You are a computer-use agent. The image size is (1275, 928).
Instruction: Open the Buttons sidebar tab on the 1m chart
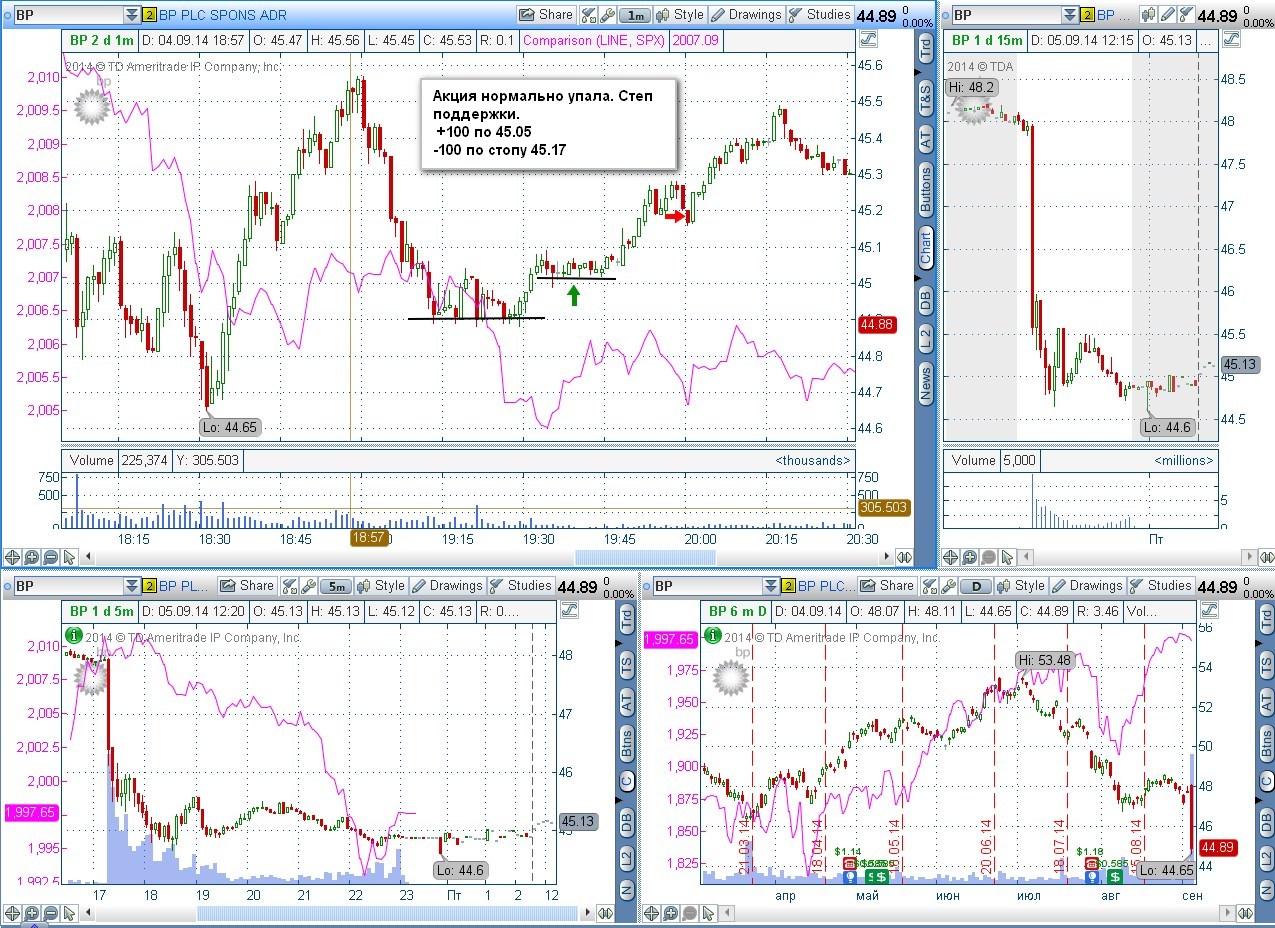[925, 190]
